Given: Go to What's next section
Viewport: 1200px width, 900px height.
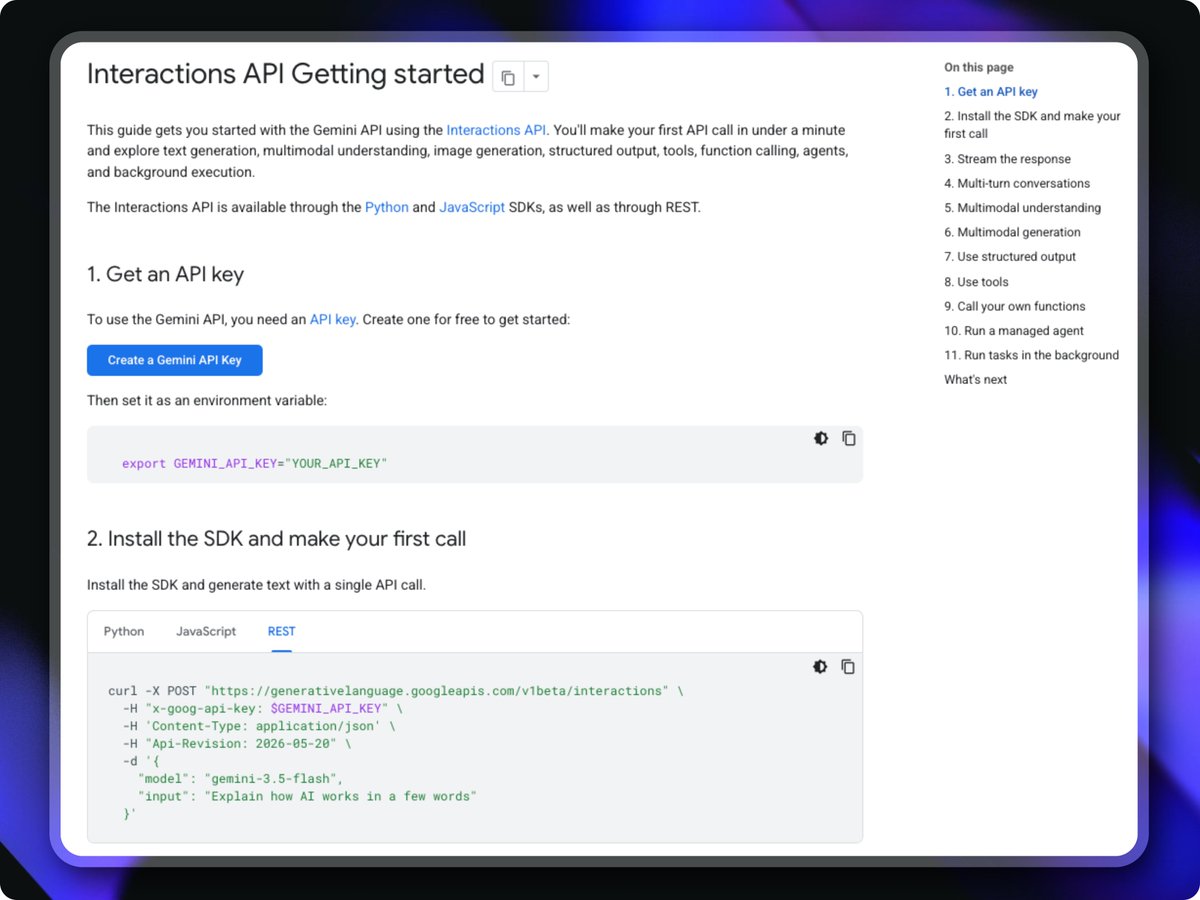Looking at the screenshot, I should pos(975,380).
